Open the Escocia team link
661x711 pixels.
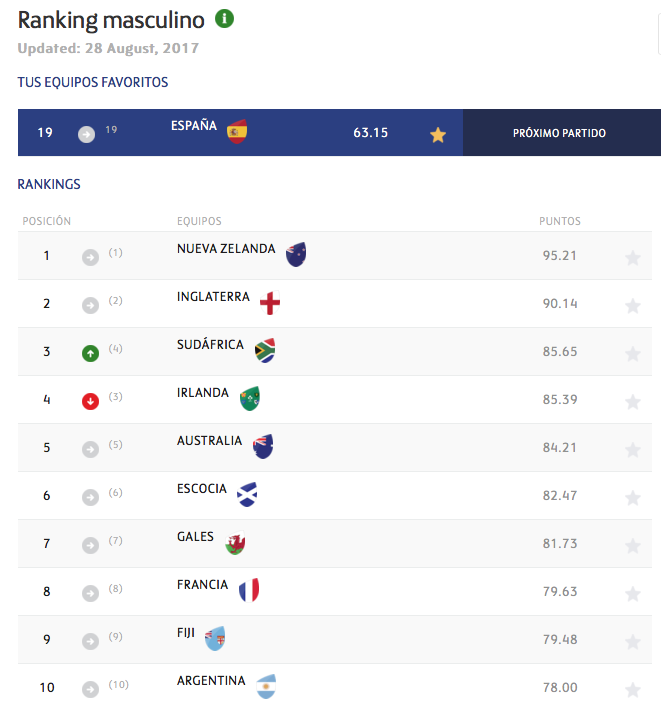(202, 489)
